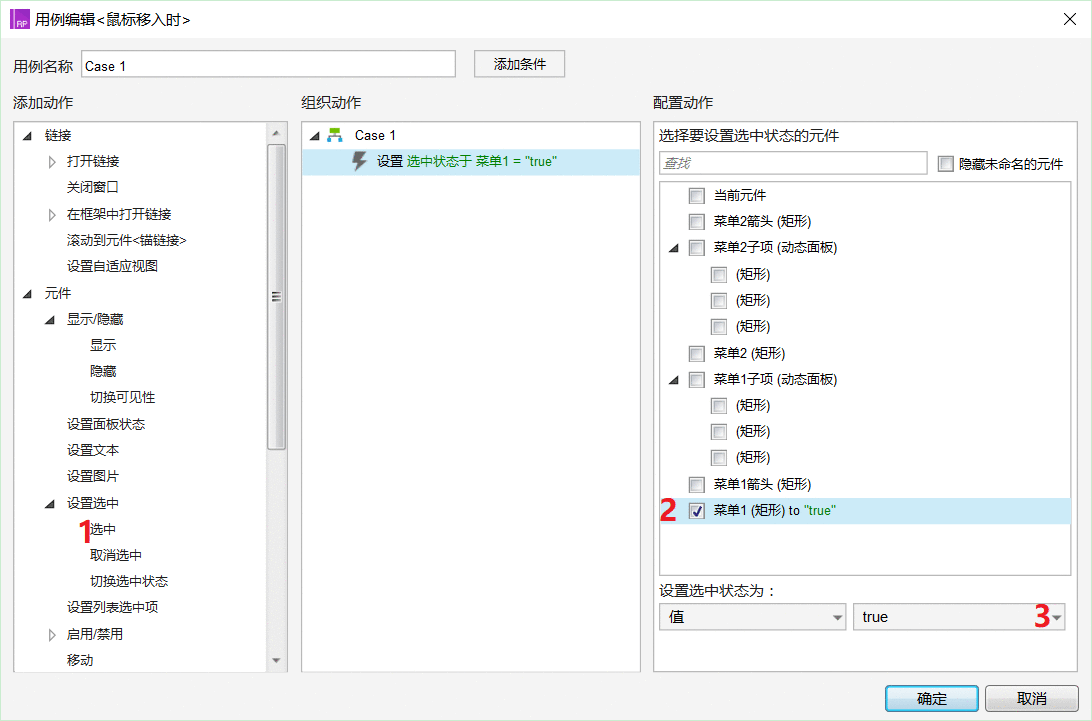
Task: Open the true value dropdown
Action: (959, 617)
